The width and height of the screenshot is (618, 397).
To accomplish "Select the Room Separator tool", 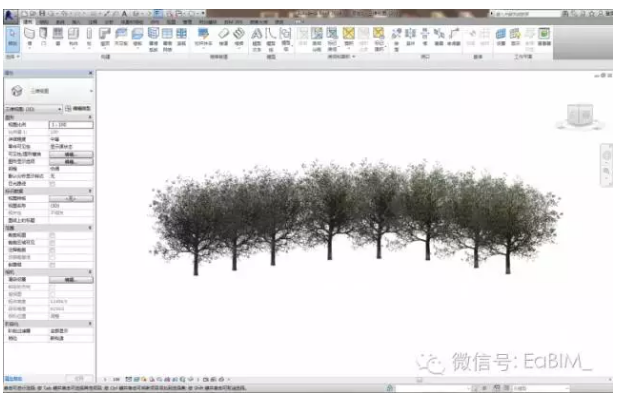I will coord(317,39).
